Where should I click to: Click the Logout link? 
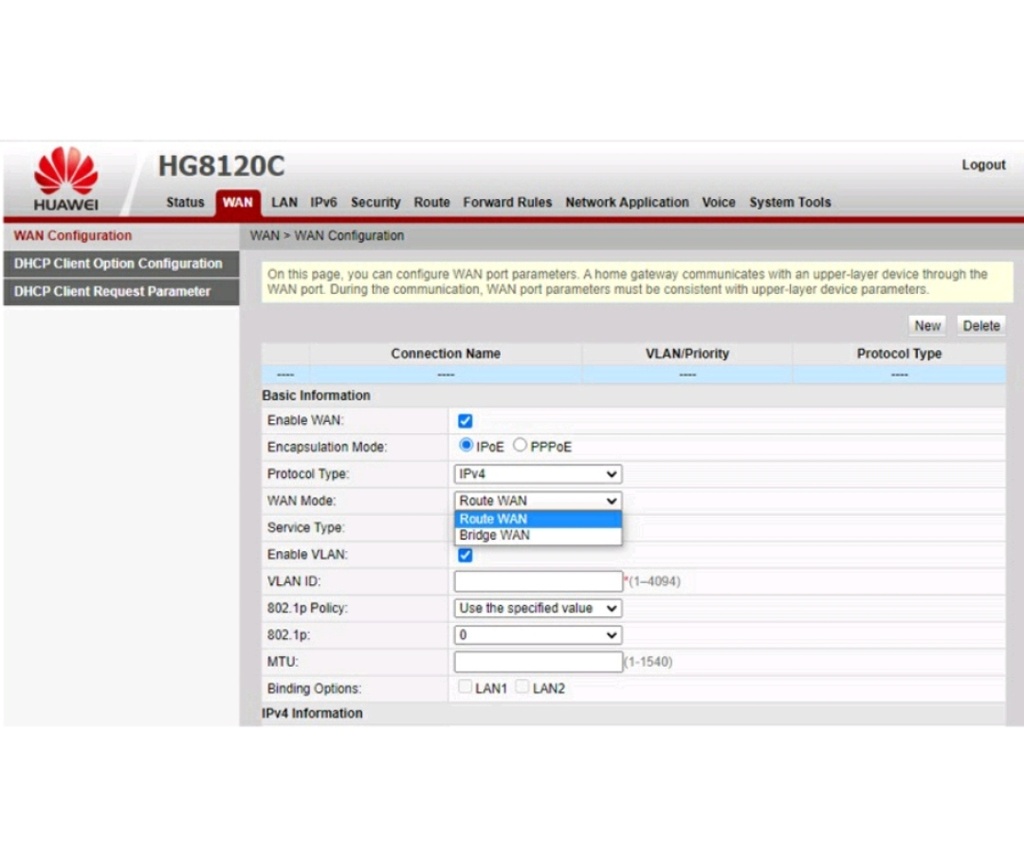983,165
